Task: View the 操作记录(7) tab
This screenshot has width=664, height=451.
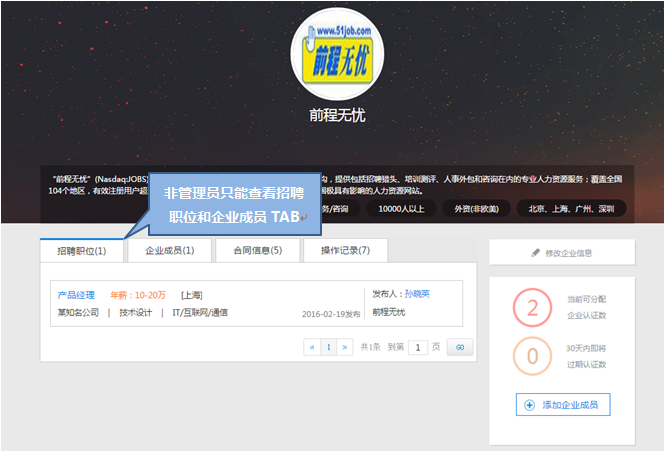Action: [346, 251]
